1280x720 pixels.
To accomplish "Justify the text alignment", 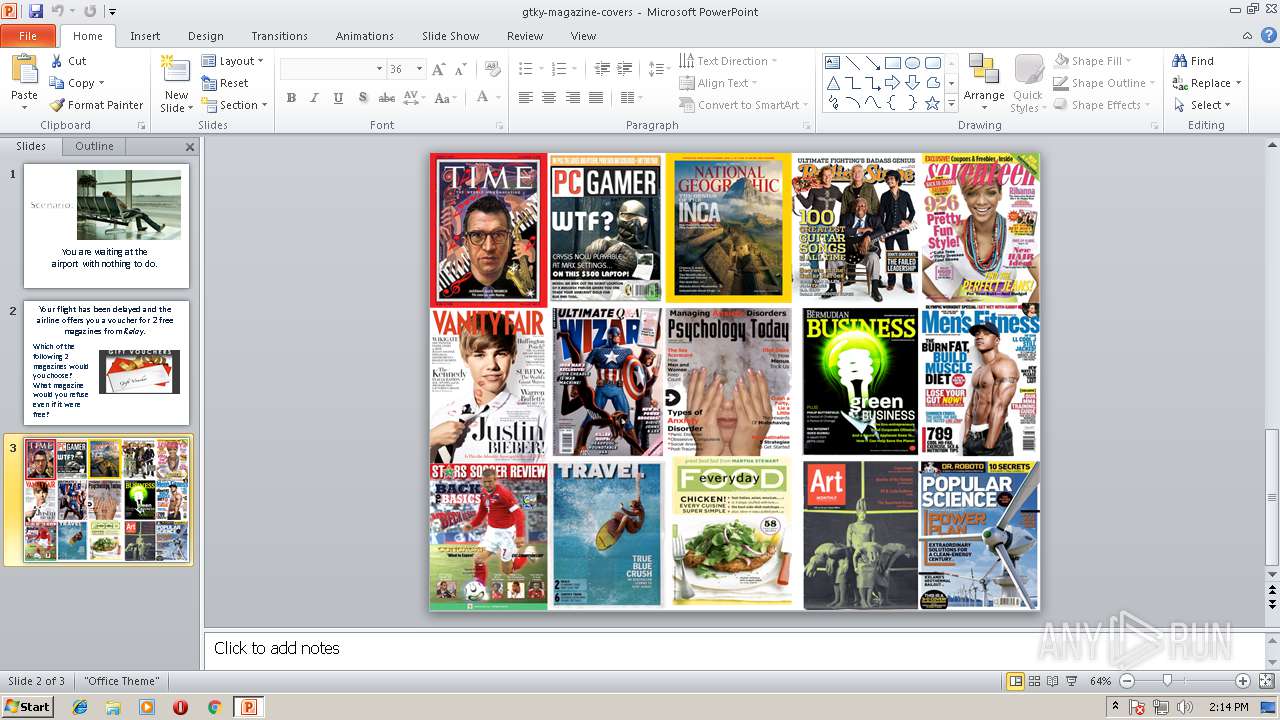I will 597,97.
